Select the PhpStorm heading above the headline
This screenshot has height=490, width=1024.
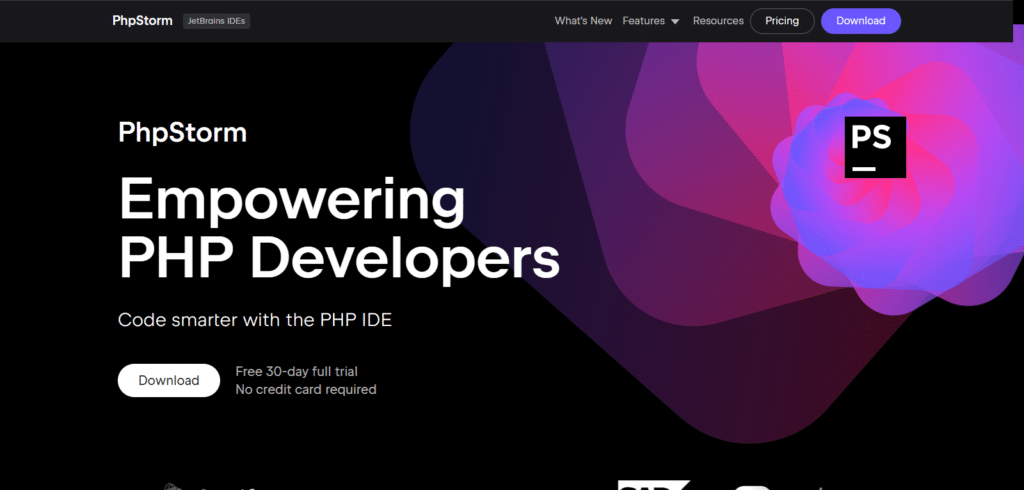tap(182, 133)
